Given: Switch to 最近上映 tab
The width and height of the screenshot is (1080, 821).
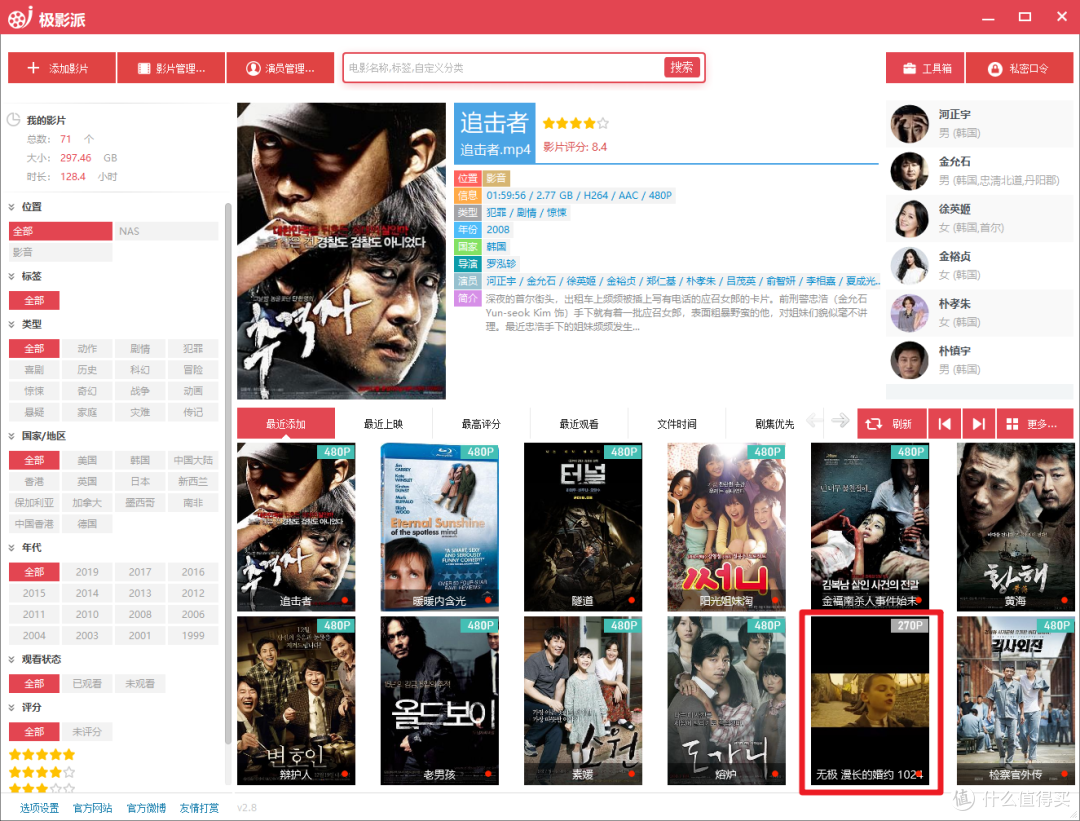Looking at the screenshot, I should click(x=384, y=424).
